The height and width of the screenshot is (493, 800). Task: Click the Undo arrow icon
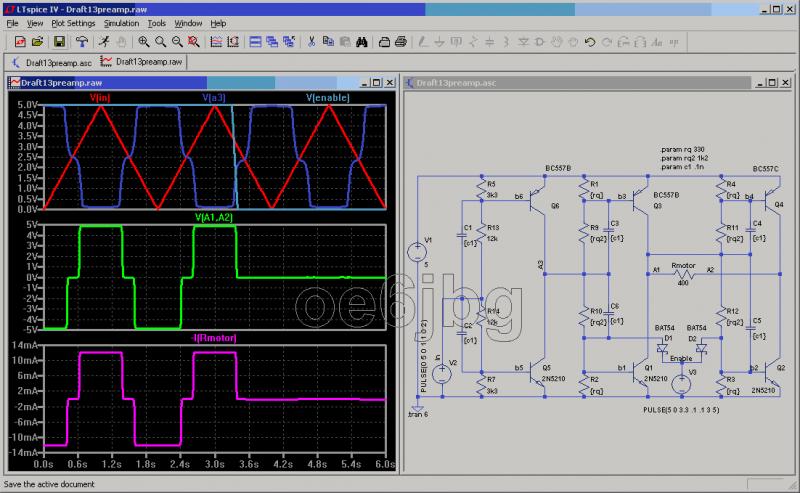tap(590, 42)
